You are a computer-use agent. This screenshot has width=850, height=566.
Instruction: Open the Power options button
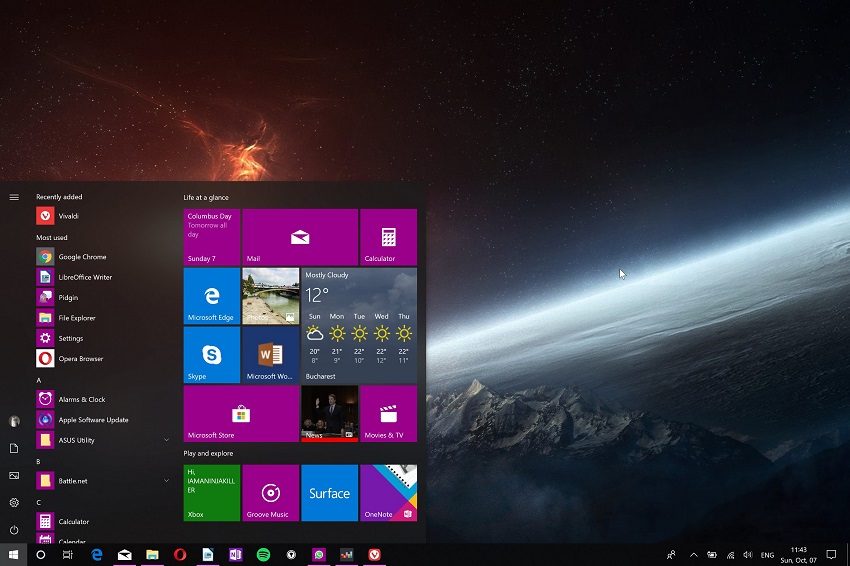pyautogui.click(x=14, y=530)
